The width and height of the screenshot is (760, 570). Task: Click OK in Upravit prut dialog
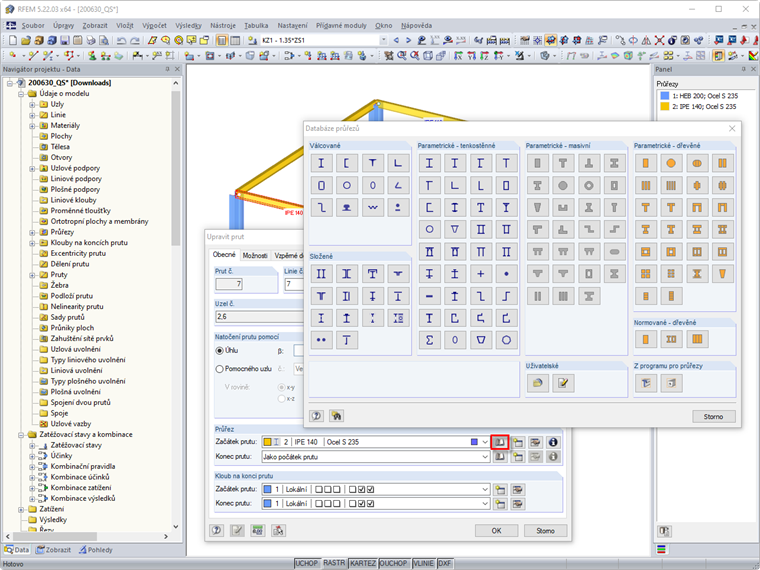click(496, 531)
